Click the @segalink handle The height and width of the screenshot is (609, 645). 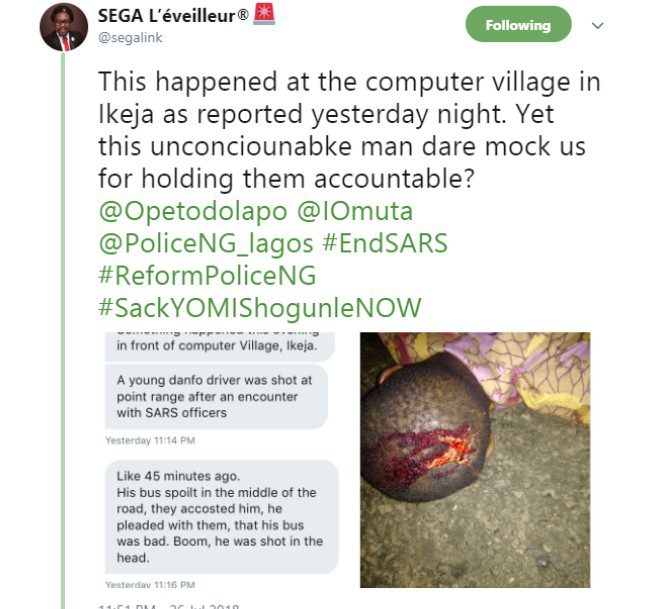(130, 37)
